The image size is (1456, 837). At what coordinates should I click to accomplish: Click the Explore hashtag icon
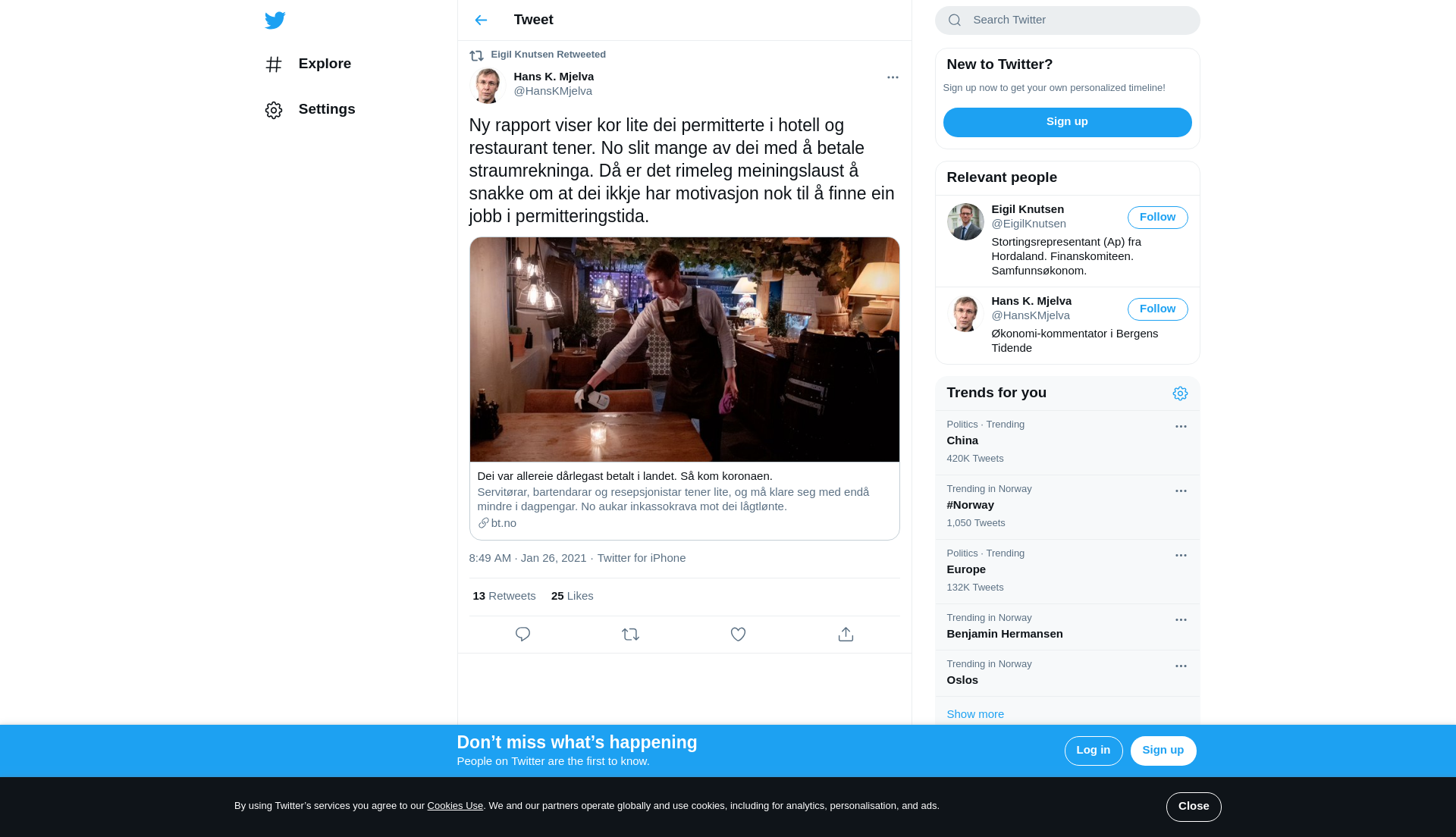coord(274,64)
